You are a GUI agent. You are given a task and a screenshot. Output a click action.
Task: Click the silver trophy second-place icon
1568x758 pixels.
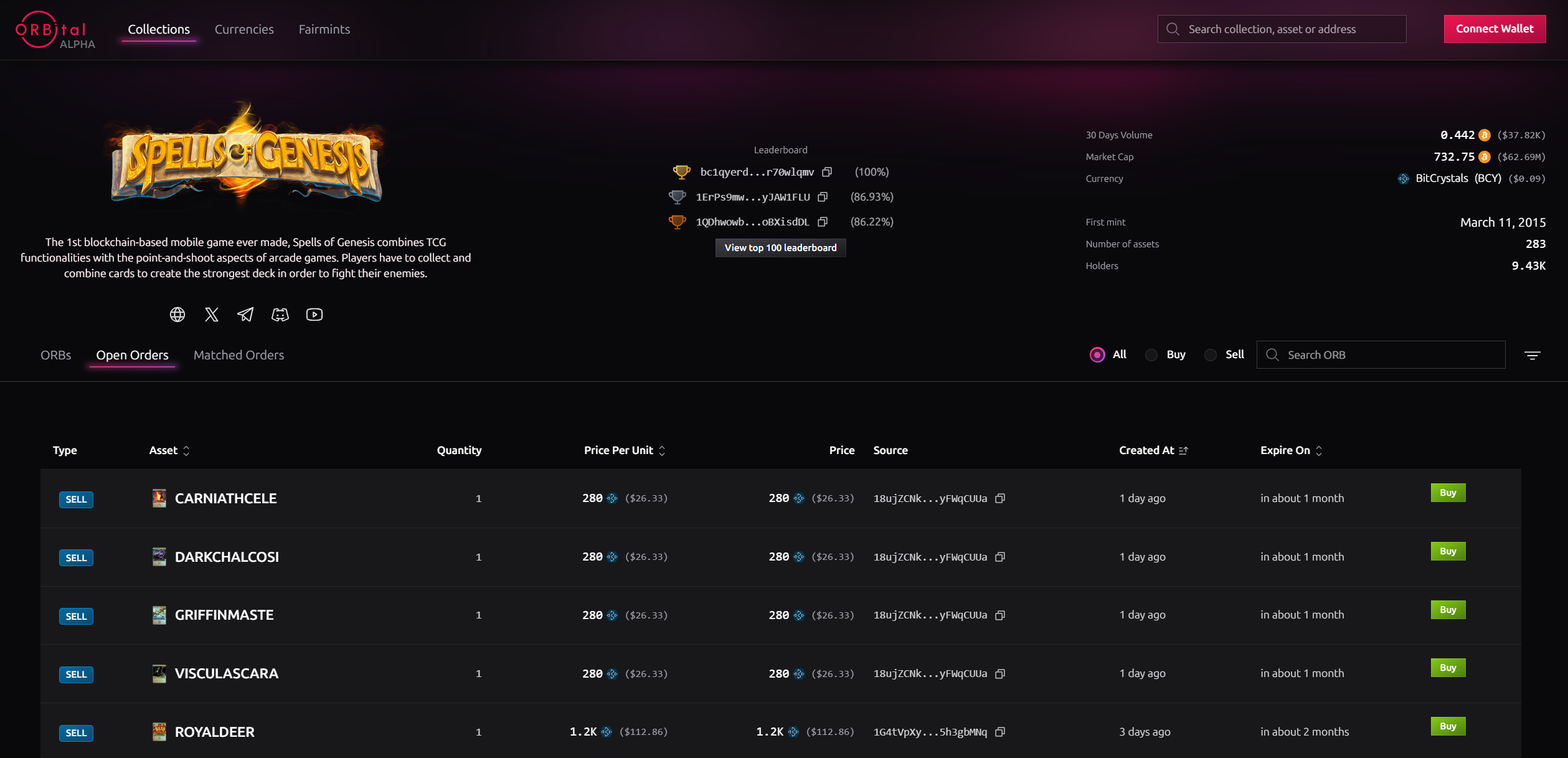pos(677,197)
